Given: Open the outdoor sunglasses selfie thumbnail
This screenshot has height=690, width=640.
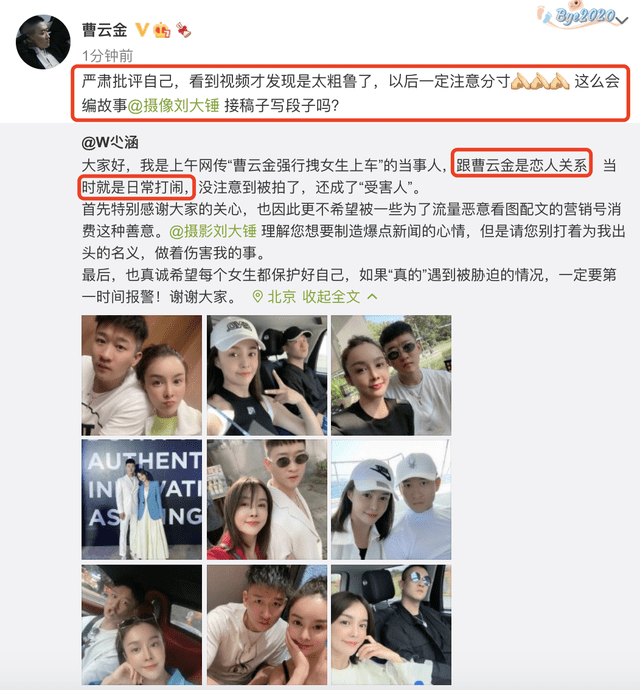Looking at the screenshot, I should tap(391, 375).
